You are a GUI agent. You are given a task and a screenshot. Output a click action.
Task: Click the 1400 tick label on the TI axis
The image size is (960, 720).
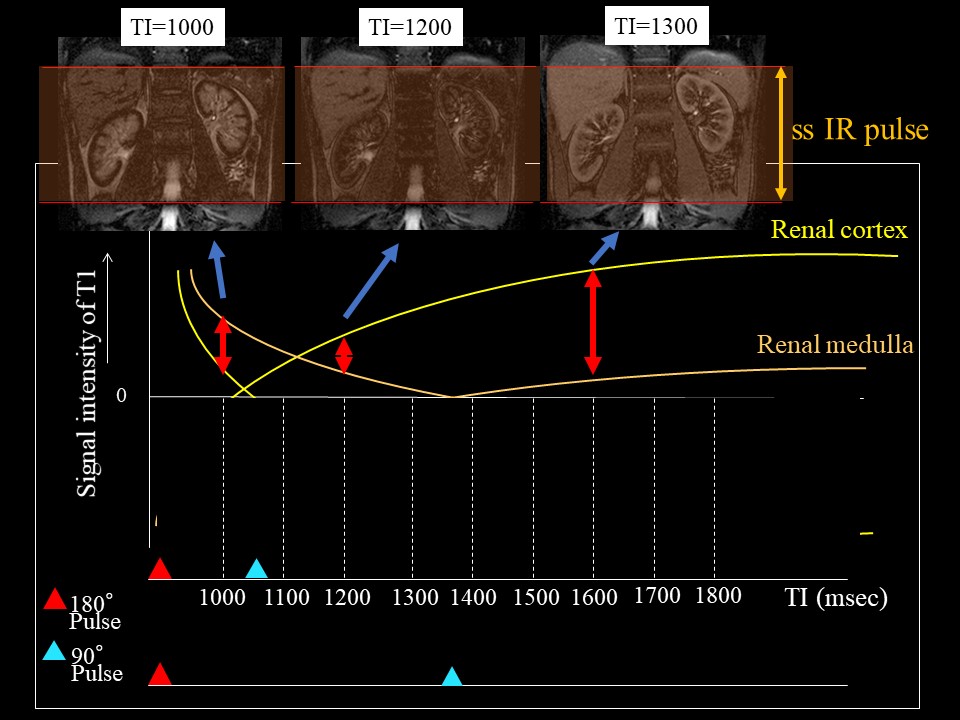[x=473, y=598]
